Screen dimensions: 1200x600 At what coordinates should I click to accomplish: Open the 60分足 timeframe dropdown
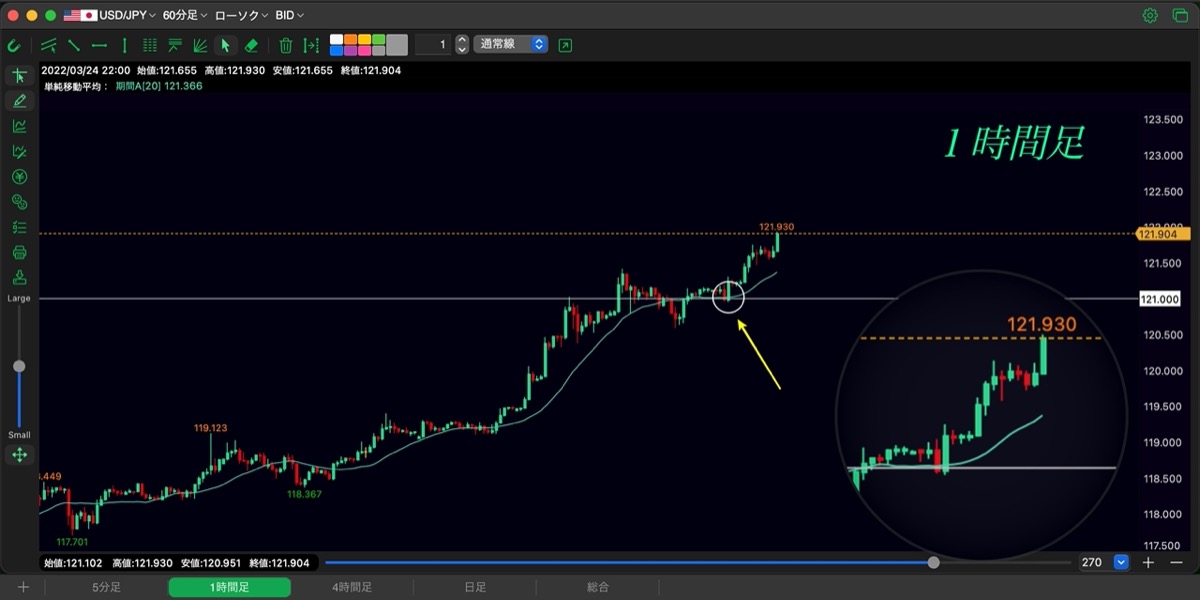point(185,15)
